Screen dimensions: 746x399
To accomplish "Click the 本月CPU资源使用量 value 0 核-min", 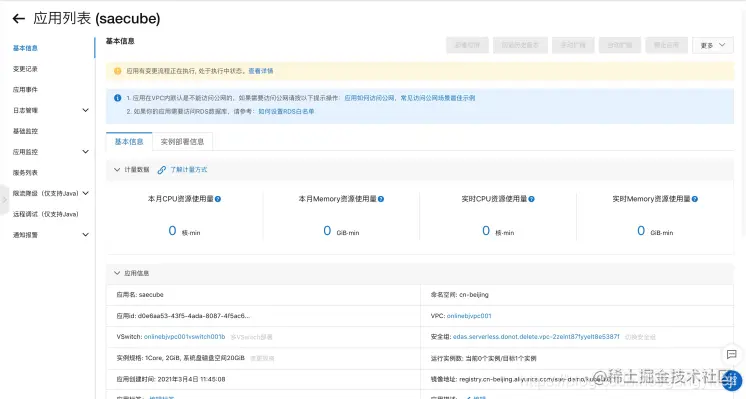I will [184, 231].
